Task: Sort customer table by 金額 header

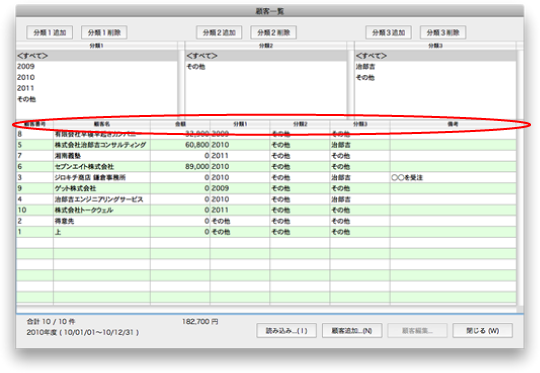Action: click(180, 124)
